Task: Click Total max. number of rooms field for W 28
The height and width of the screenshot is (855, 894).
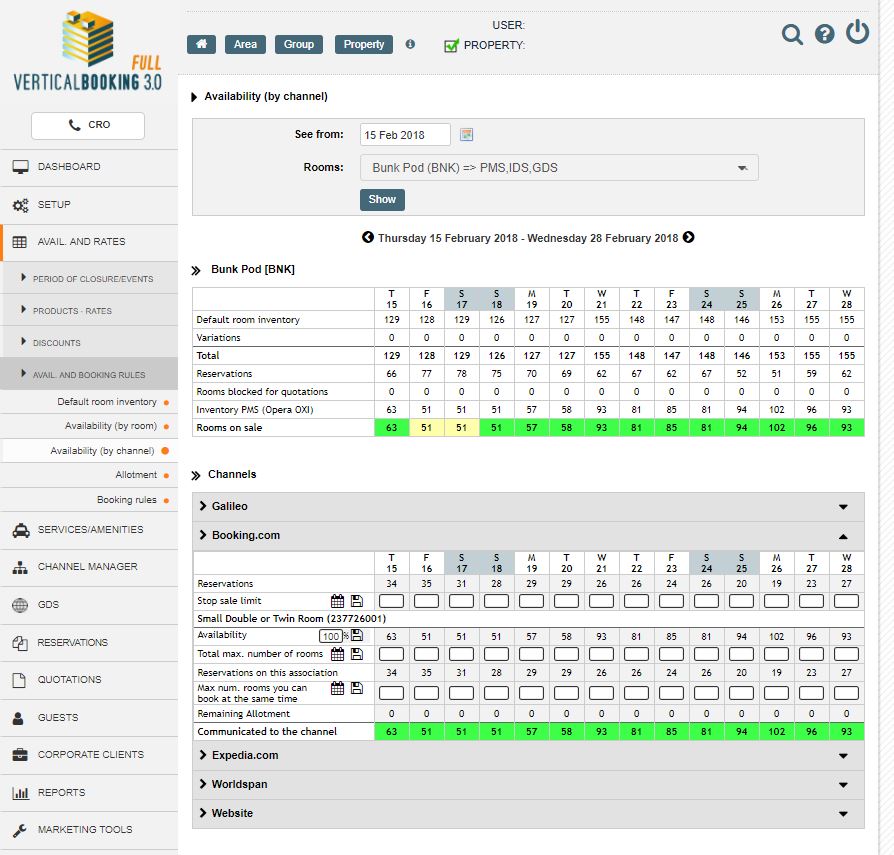Action: coord(846,654)
